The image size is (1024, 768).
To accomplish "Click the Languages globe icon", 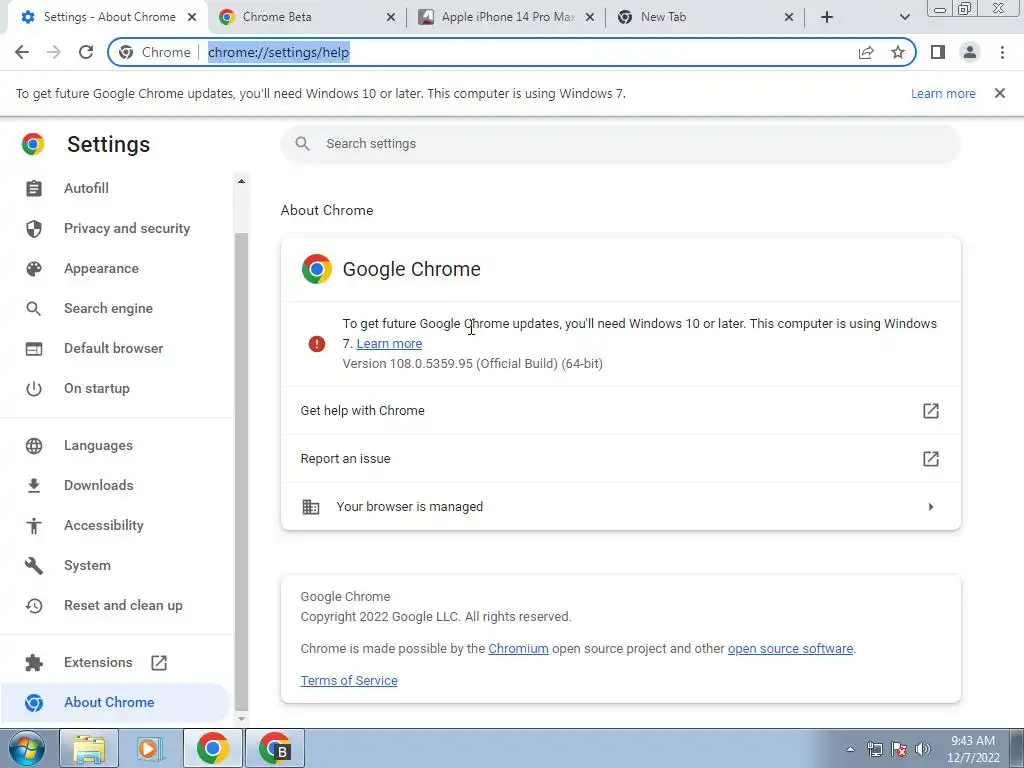I will [34, 445].
